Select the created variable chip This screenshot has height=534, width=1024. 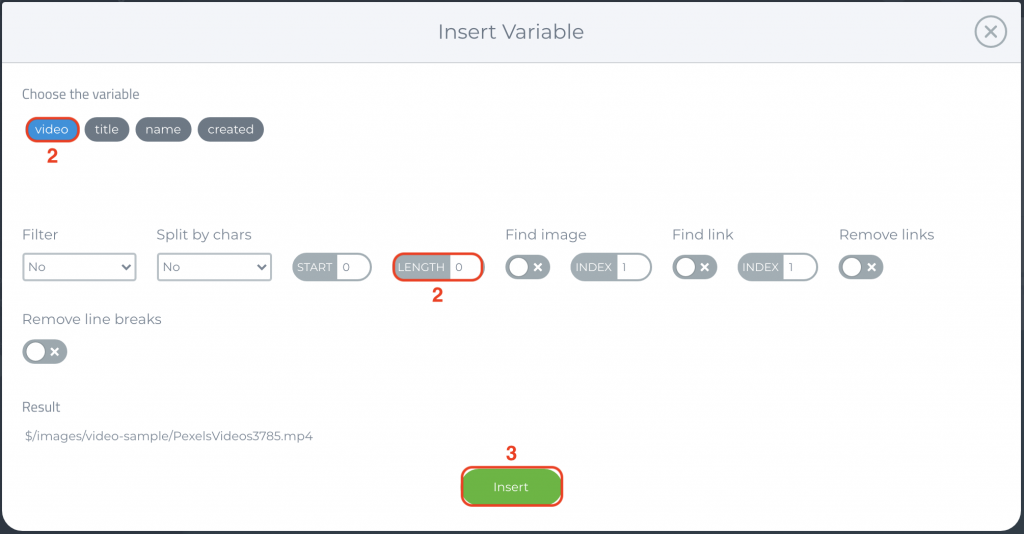(x=231, y=129)
